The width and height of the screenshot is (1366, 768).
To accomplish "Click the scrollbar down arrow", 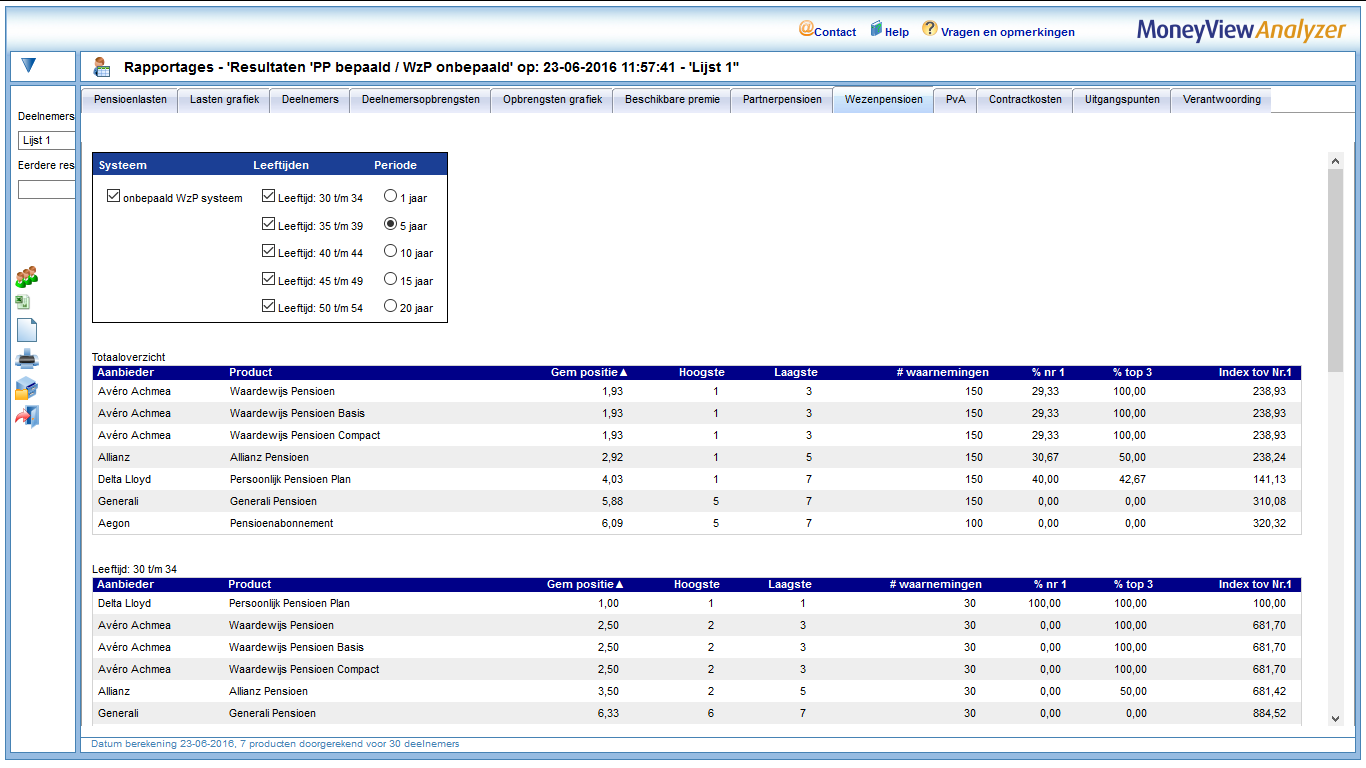I will pos(1335,718).
